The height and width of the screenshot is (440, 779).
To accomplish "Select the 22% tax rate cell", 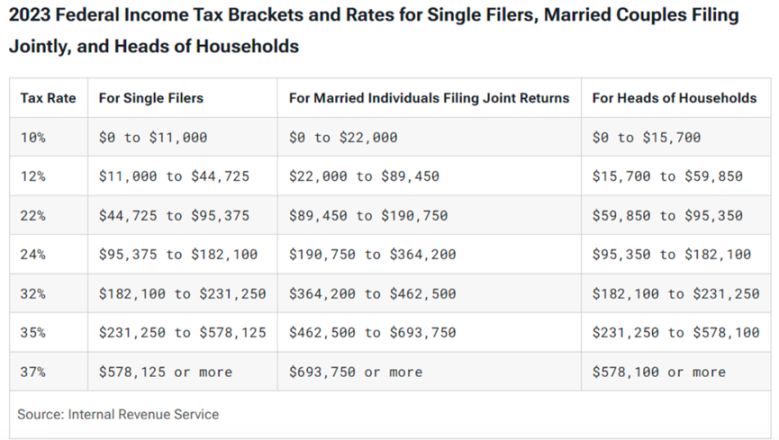I will pos(33,216).
